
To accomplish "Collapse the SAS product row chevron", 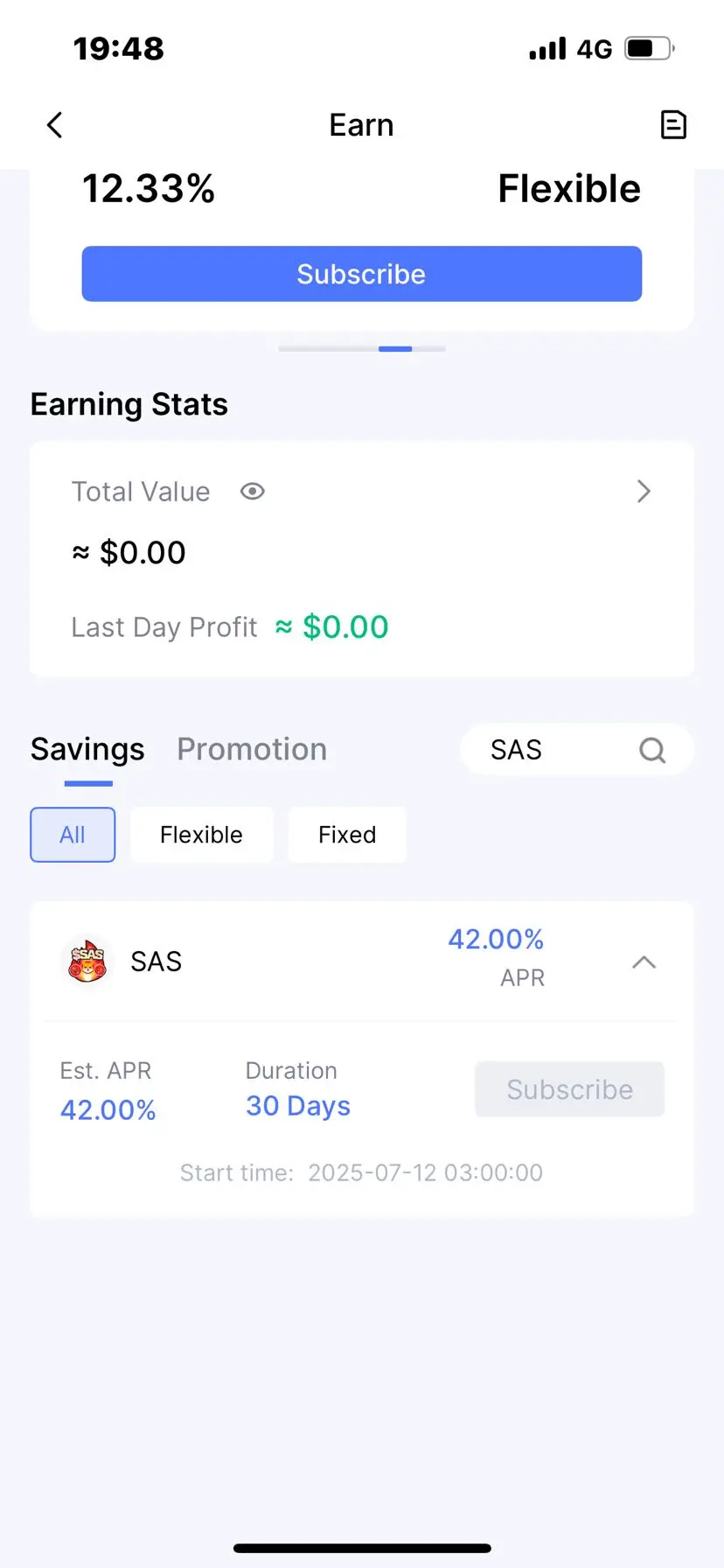I will coord(644,962).
